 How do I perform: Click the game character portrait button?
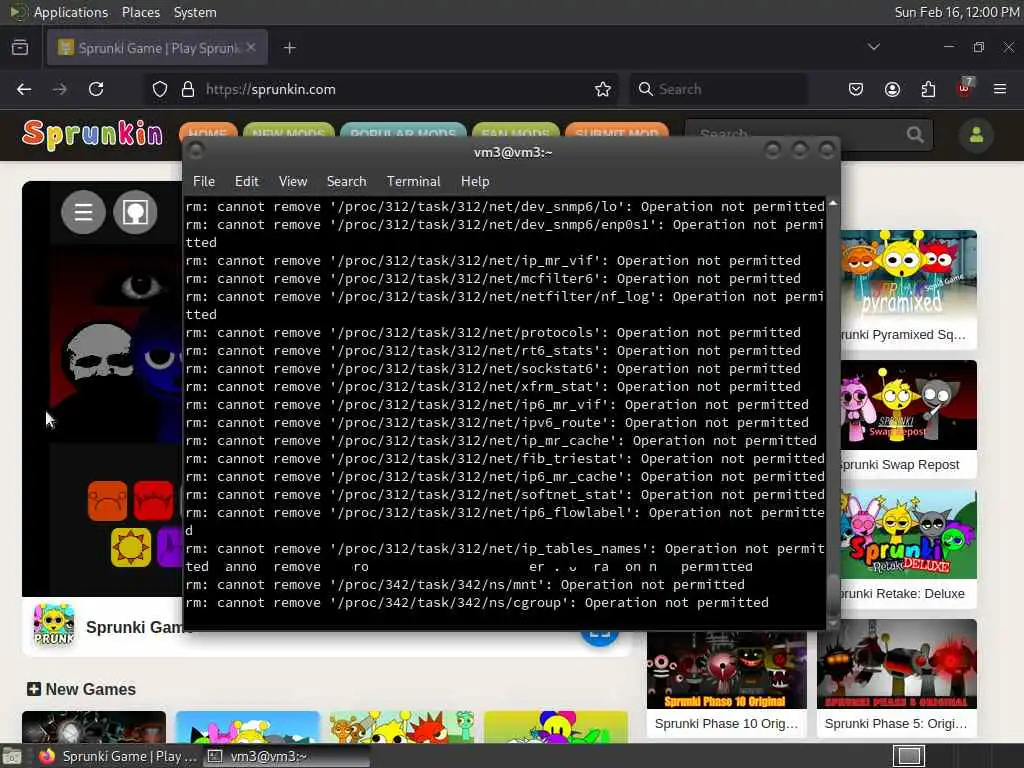point(135,212)
